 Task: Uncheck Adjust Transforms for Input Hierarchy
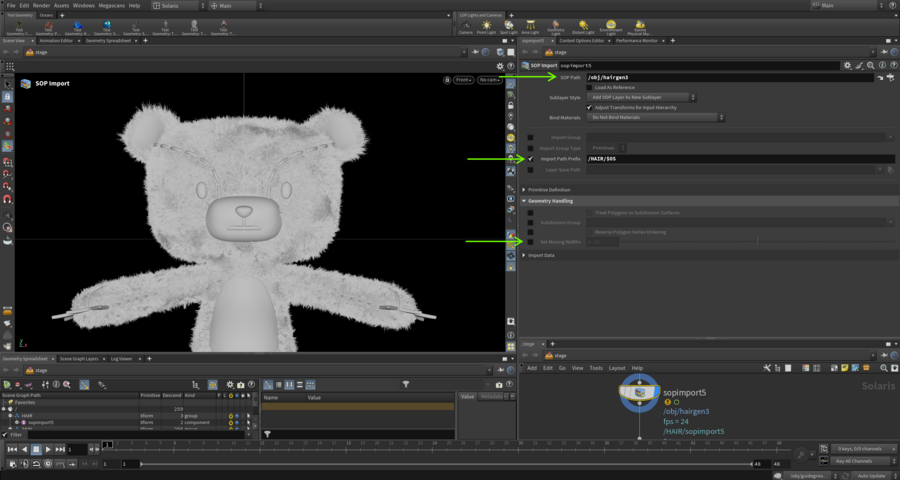point(589,107)
